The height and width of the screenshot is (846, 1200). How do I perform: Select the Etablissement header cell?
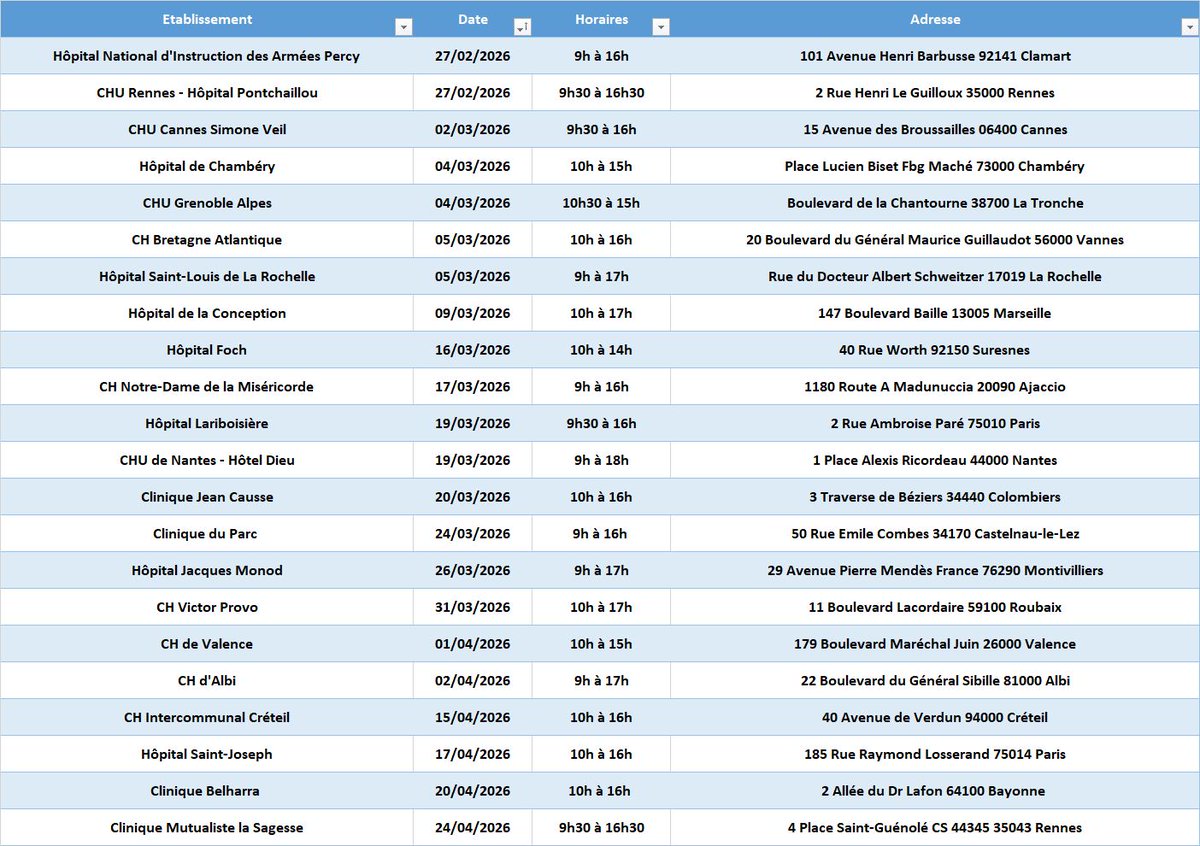coord(207,19)
